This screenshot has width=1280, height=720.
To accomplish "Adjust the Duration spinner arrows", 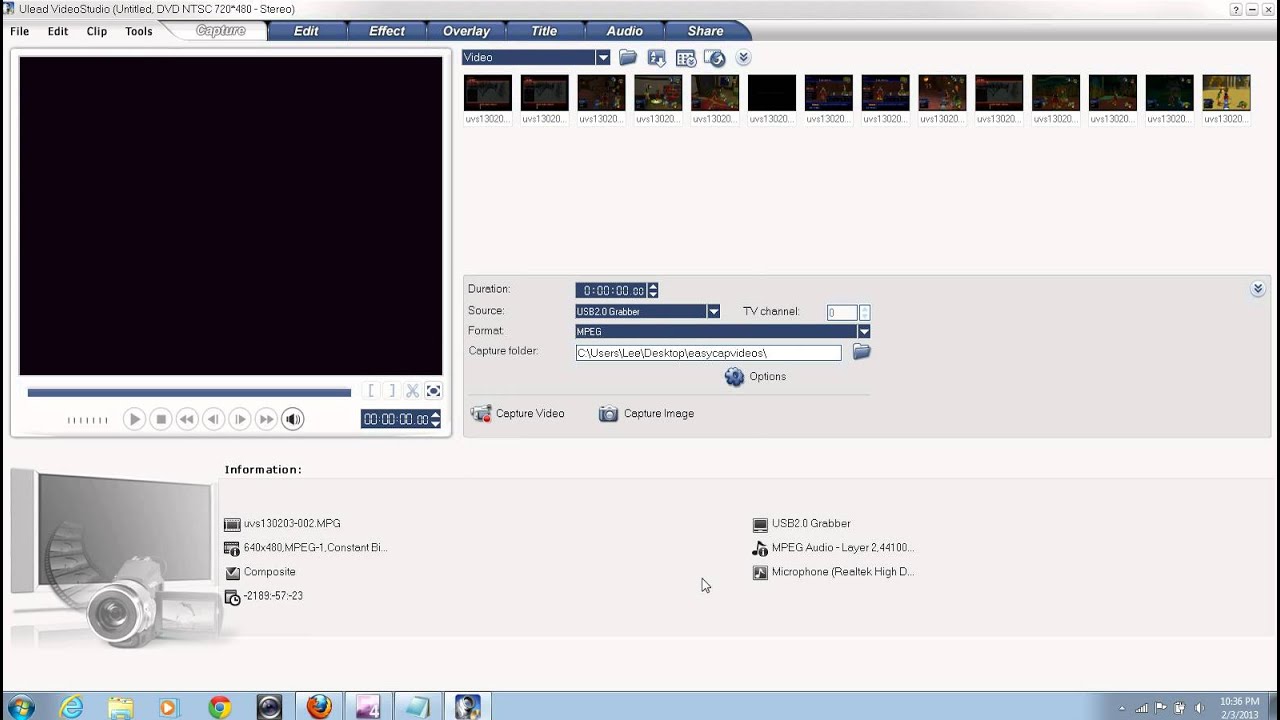I will 653,291.
